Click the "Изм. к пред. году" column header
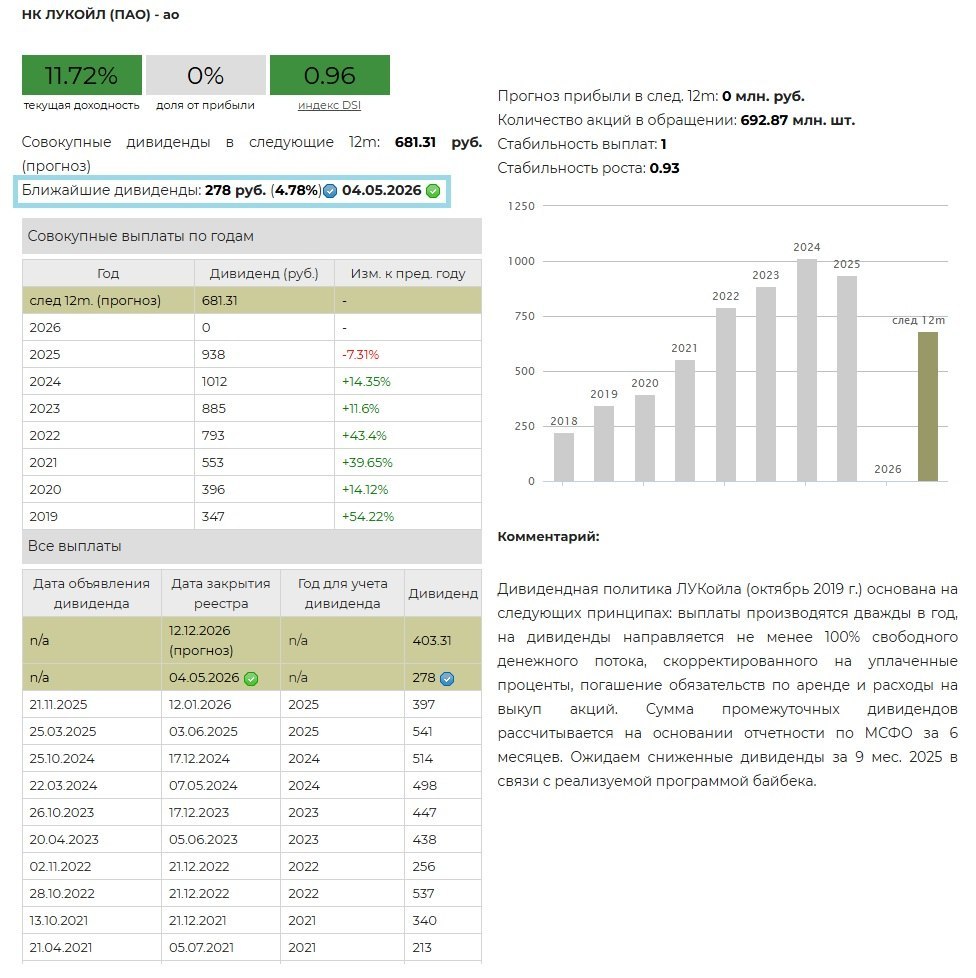The image size is (976, 978). [407, 273]
